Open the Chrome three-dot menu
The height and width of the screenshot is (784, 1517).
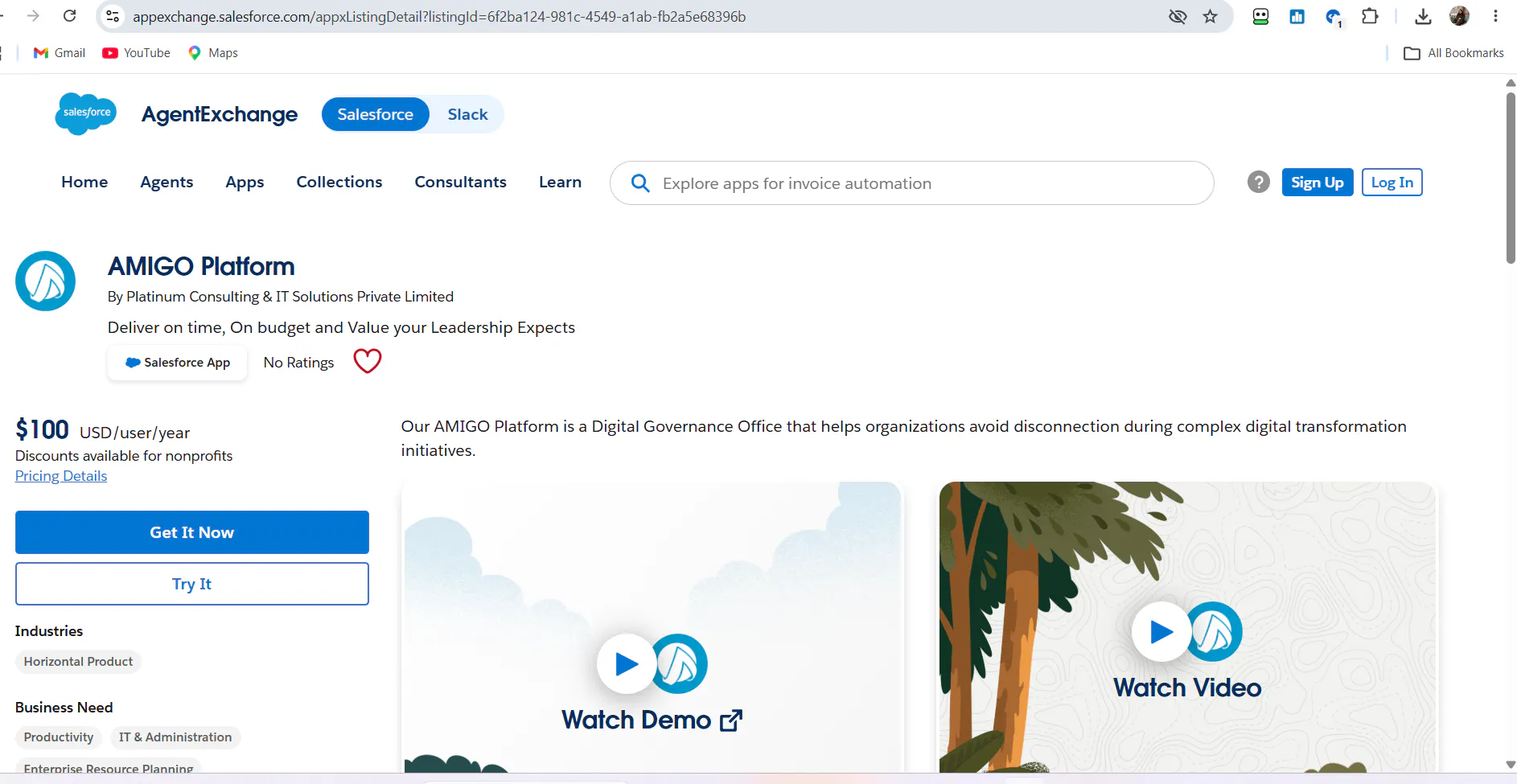(1495, 16)
